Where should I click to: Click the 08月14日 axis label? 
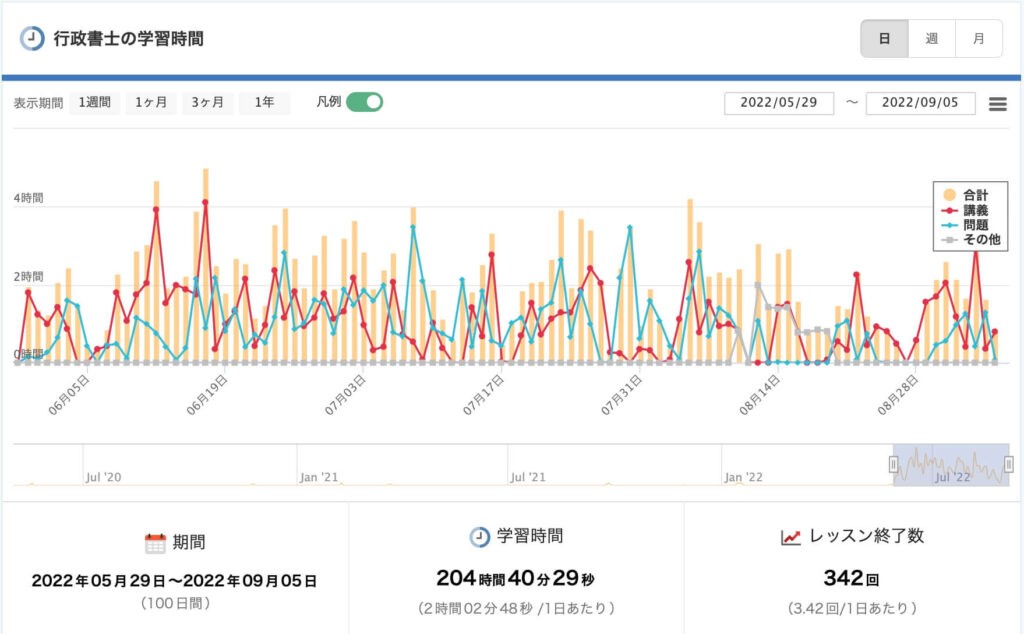click(x=760, y=395)
